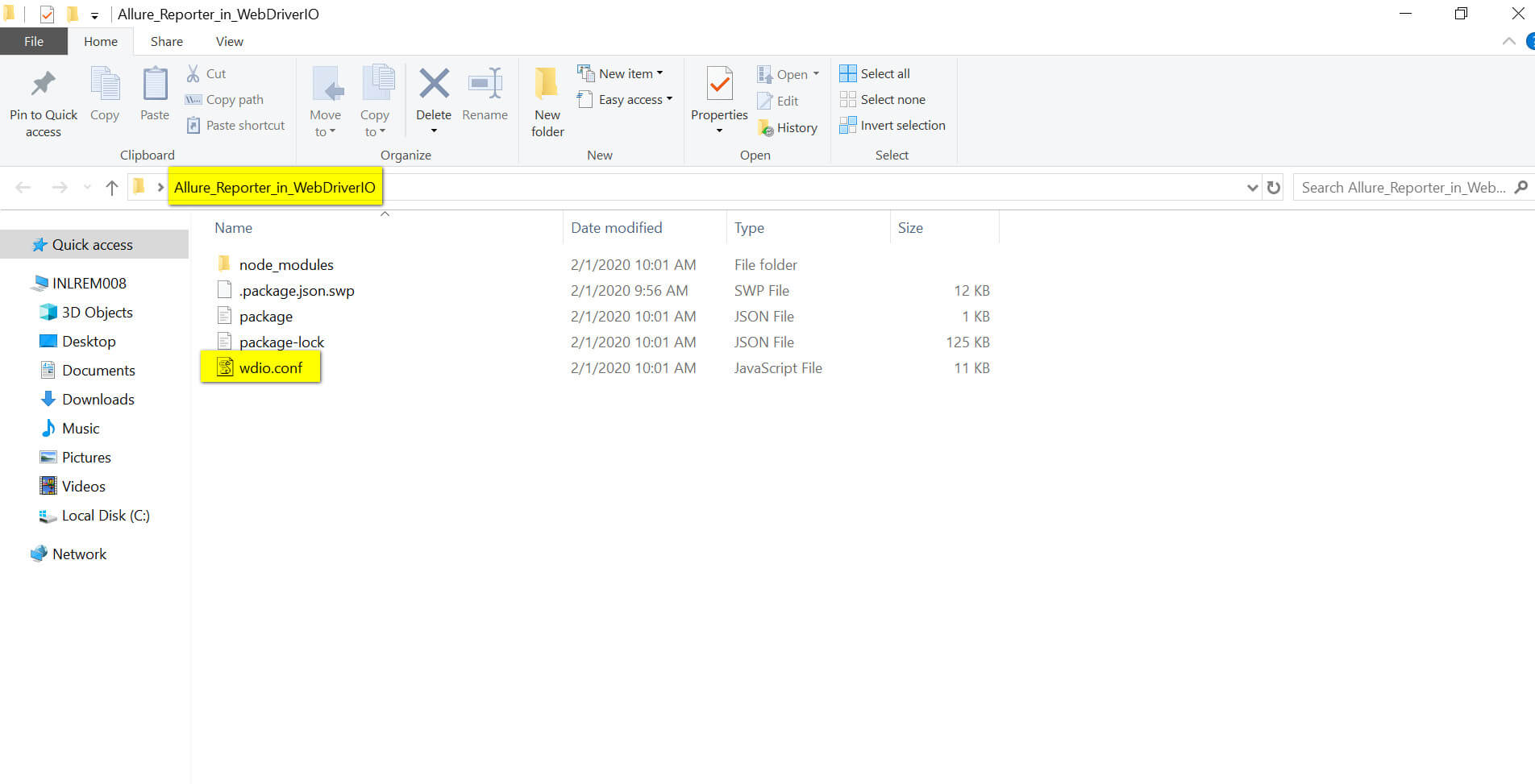Open Quick access in navigation pane
This screenshot has height=784, width=1535.
pyautogui.click(x=93, y=244)
